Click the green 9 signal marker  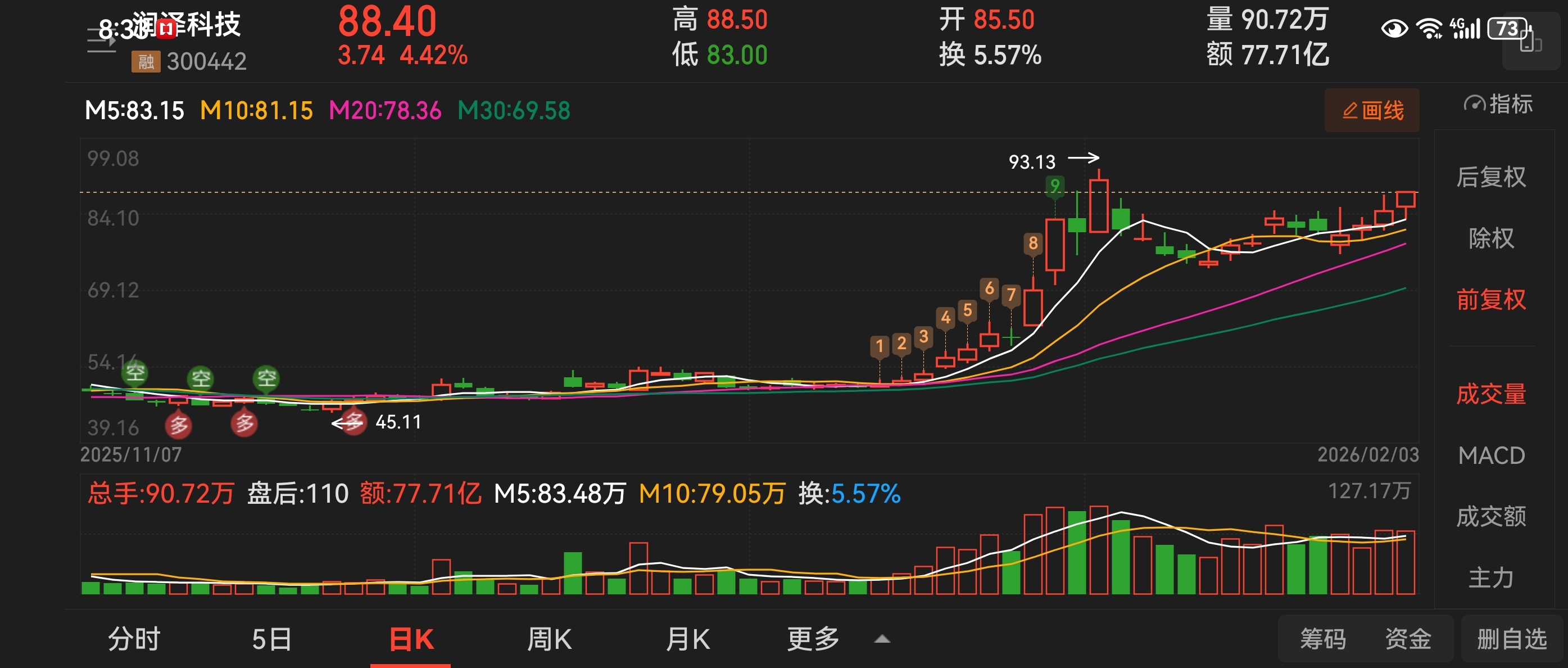click(x=1054, y=186)
